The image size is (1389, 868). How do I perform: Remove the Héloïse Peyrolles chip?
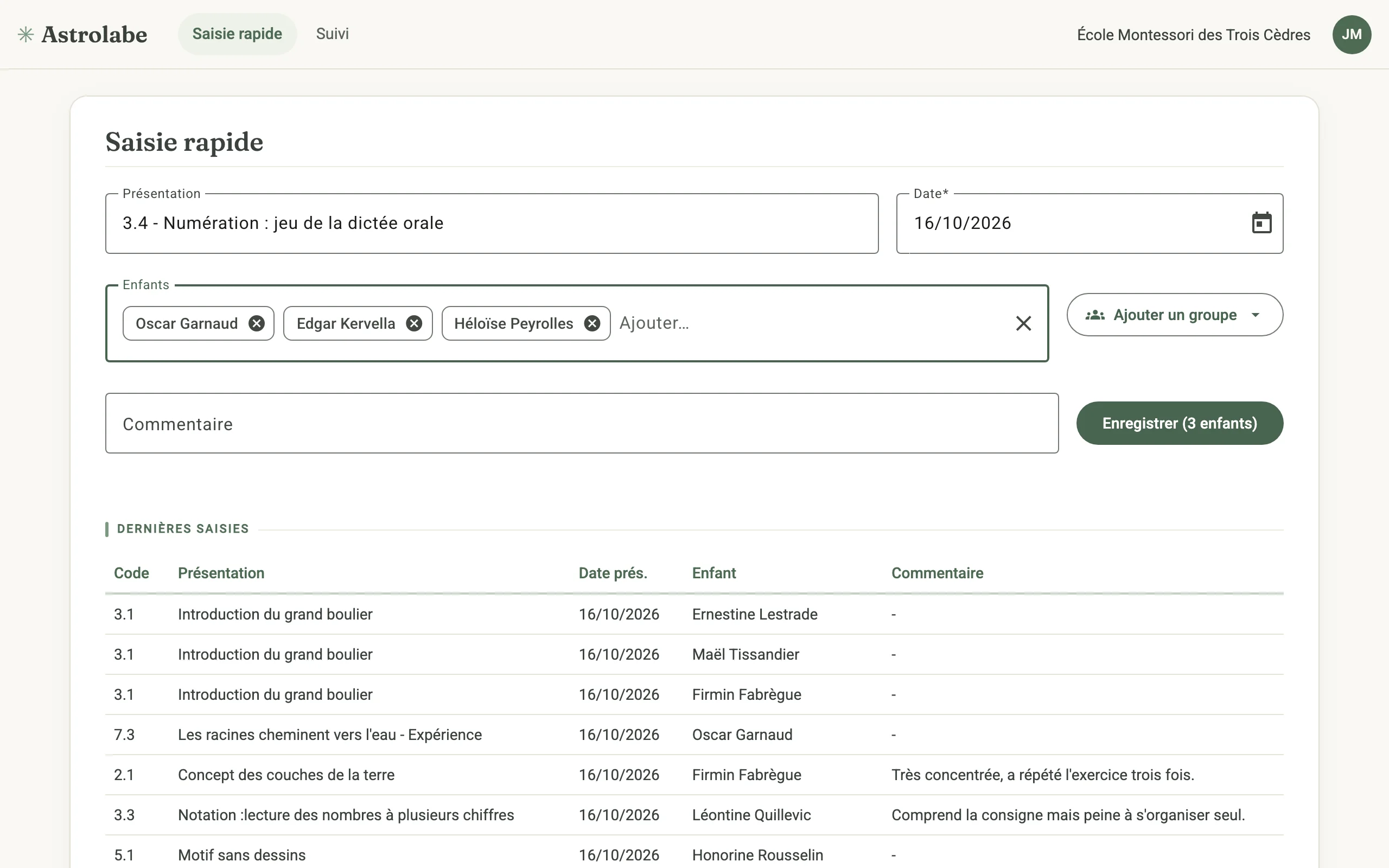pos(592,324)
